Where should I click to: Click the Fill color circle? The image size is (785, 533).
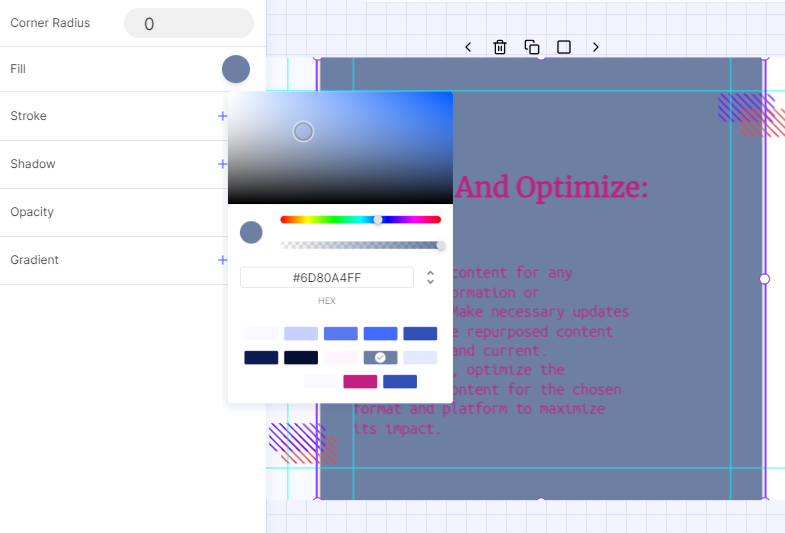coord(236,69)
